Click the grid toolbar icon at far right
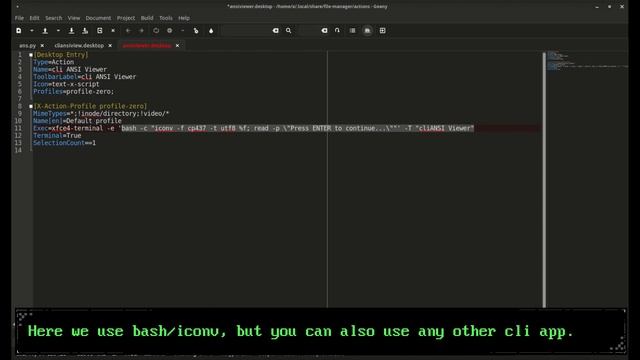640x360 pixels. point(382,31)
